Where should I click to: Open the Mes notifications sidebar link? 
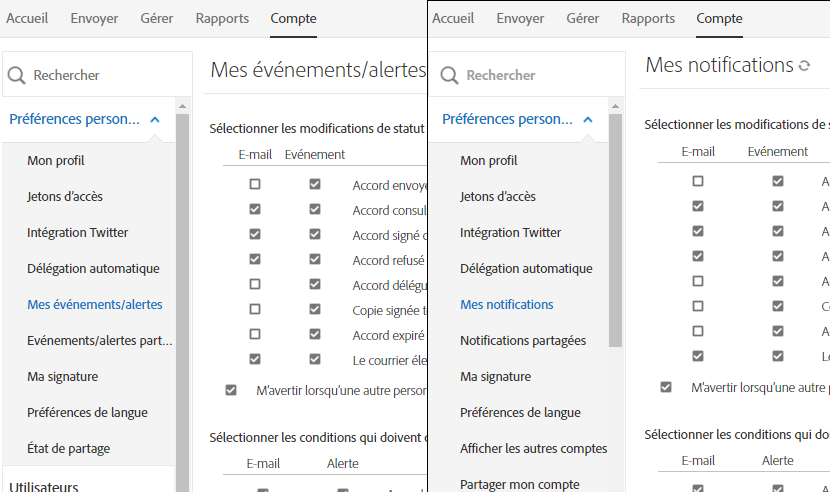pyautogui.click(x=506, y=304)
